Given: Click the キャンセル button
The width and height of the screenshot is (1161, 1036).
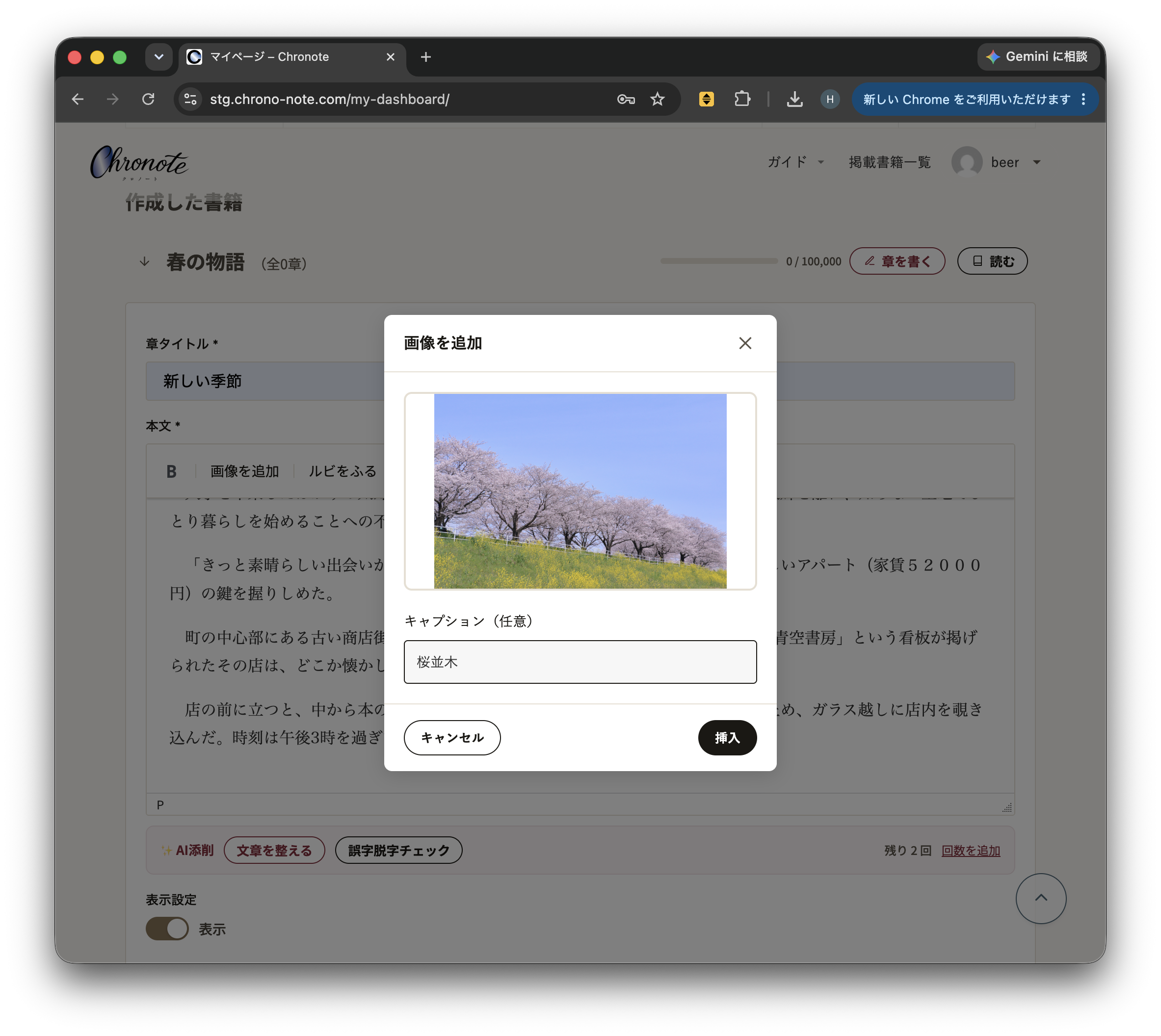Looking at the screenshot, I should click(452, 737).
